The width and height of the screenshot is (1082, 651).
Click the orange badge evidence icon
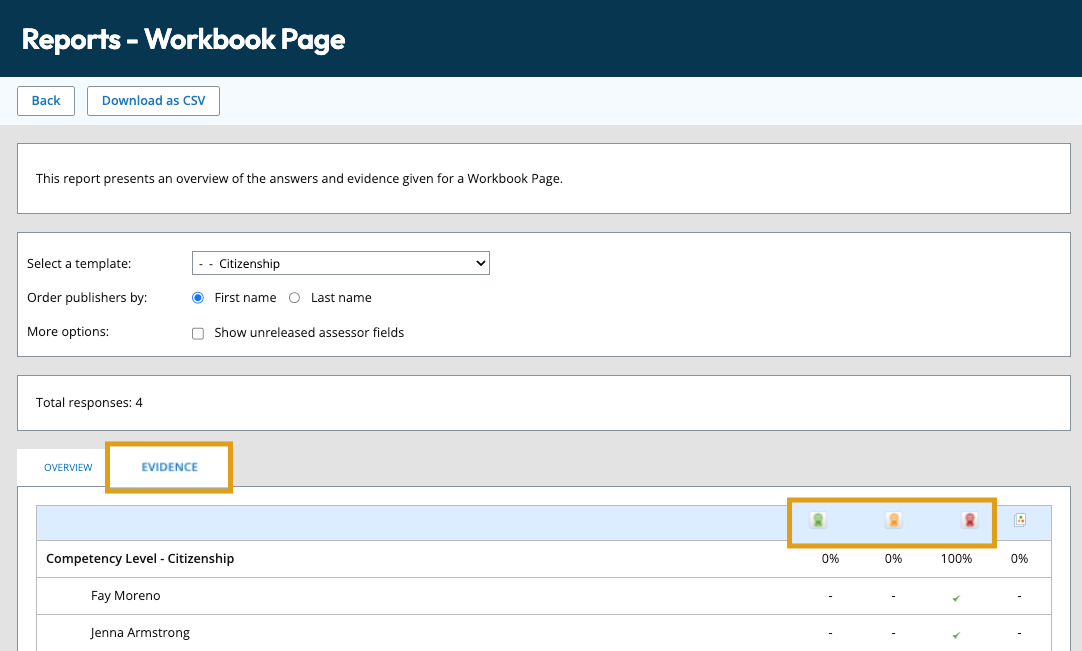[x=894, y=520]
